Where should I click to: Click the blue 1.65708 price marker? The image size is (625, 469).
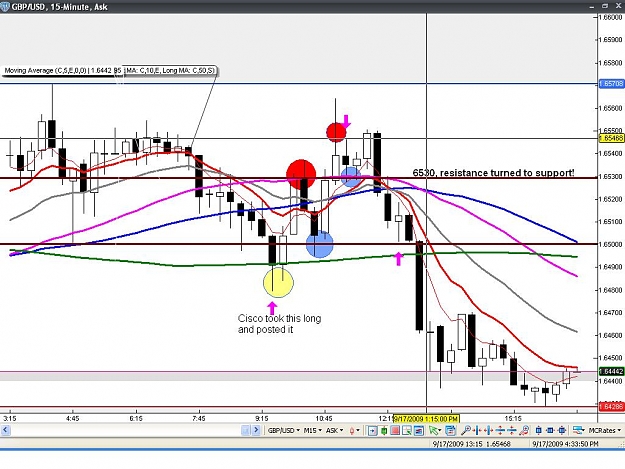point(611,84)
